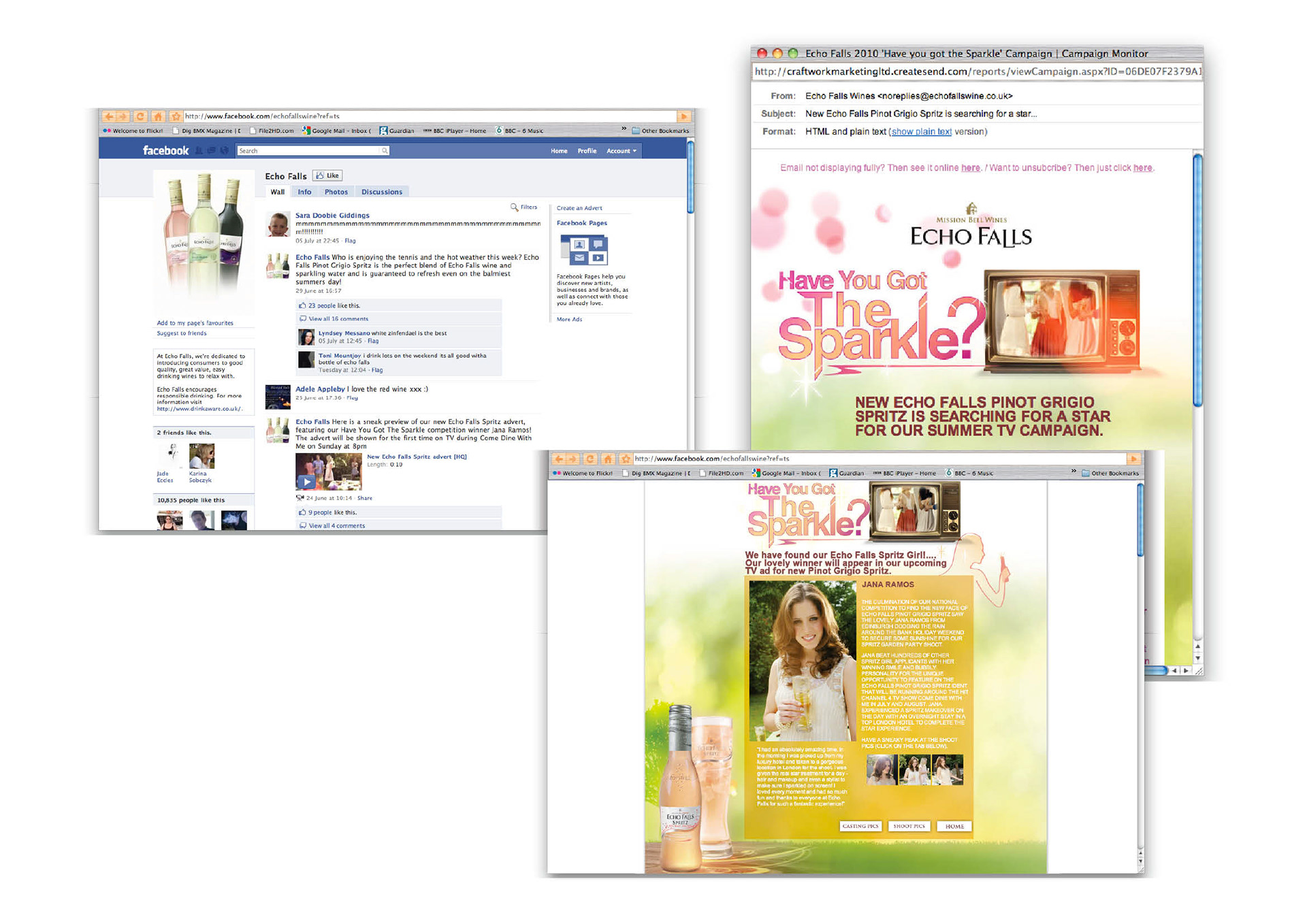
Task: Open the Create an Advert link
Action: (x=579, y=208)
